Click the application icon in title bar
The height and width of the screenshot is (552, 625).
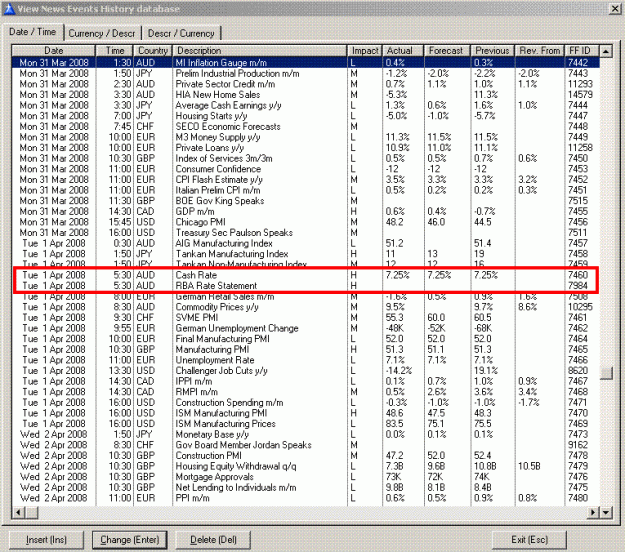[9, 8]
